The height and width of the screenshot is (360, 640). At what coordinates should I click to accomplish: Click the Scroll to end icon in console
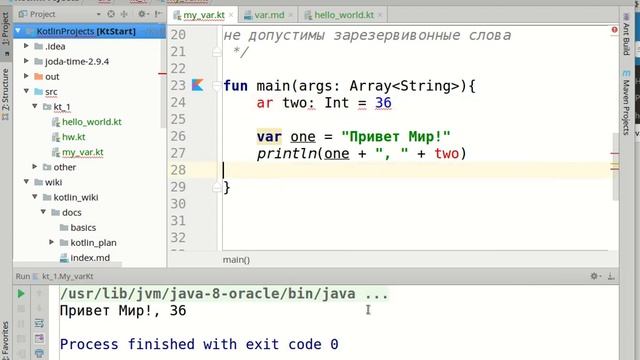[39, 338]
